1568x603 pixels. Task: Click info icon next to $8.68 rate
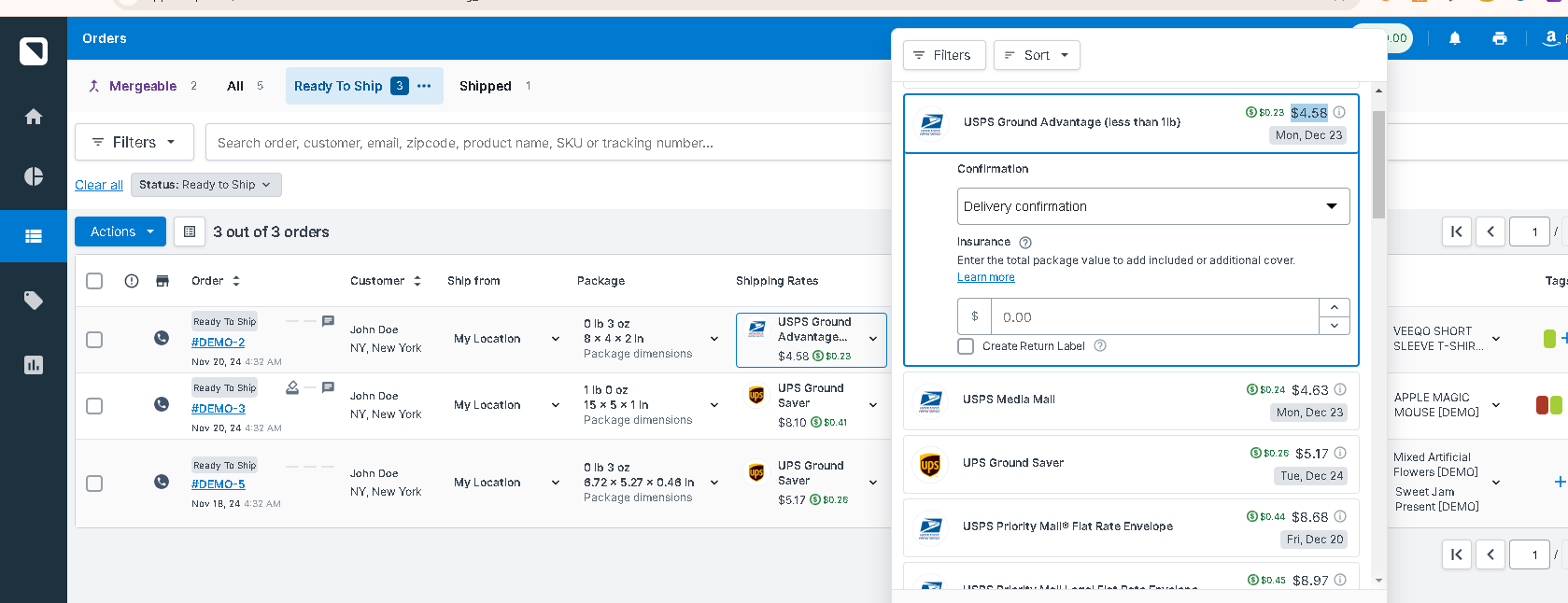(x=1340, y=516)
